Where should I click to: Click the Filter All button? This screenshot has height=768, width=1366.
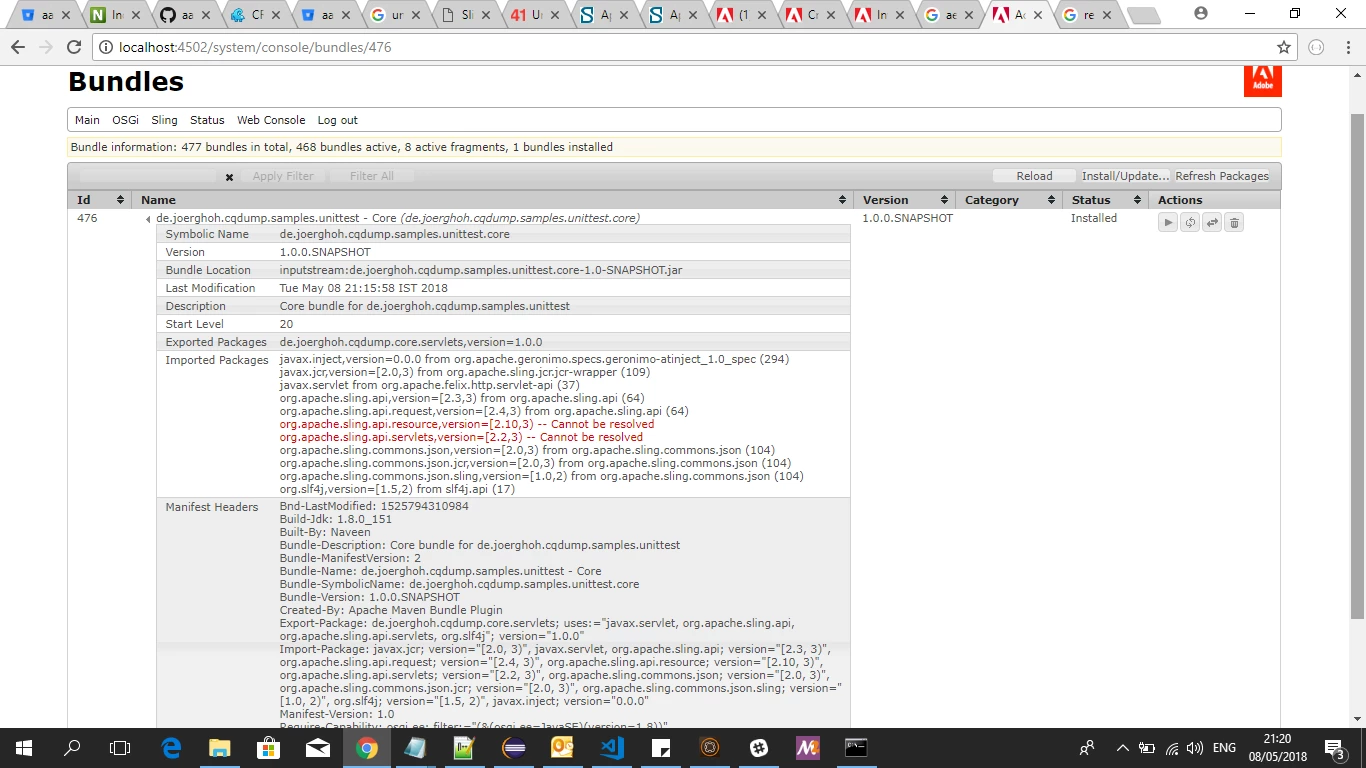372,176
